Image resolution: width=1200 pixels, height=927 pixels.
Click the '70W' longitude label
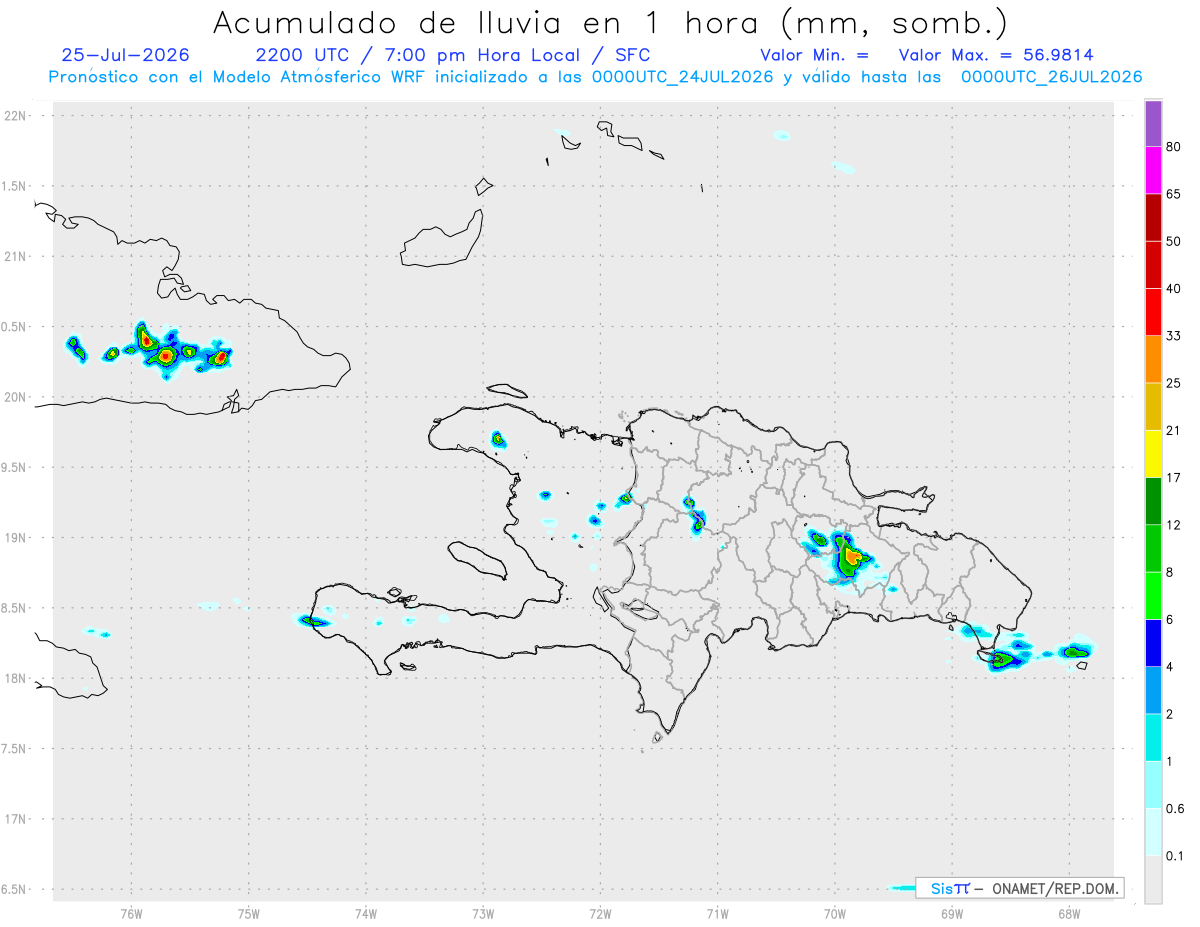[x=834, y=914]
